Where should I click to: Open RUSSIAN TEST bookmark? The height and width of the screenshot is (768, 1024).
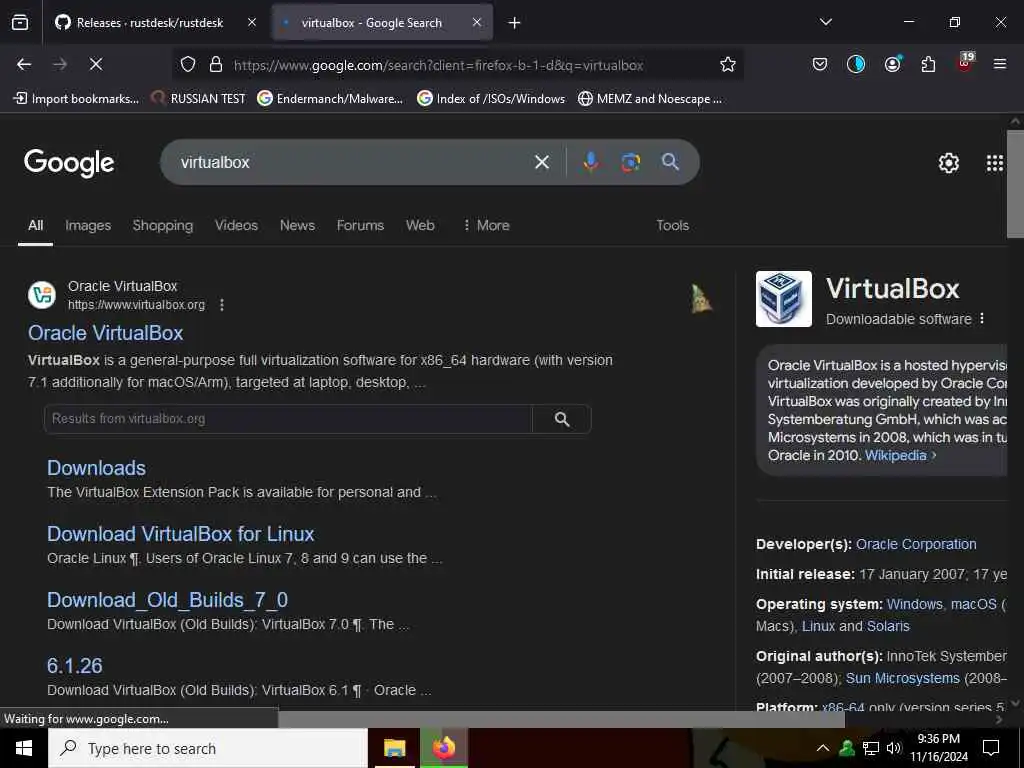[x=198, y=99]
